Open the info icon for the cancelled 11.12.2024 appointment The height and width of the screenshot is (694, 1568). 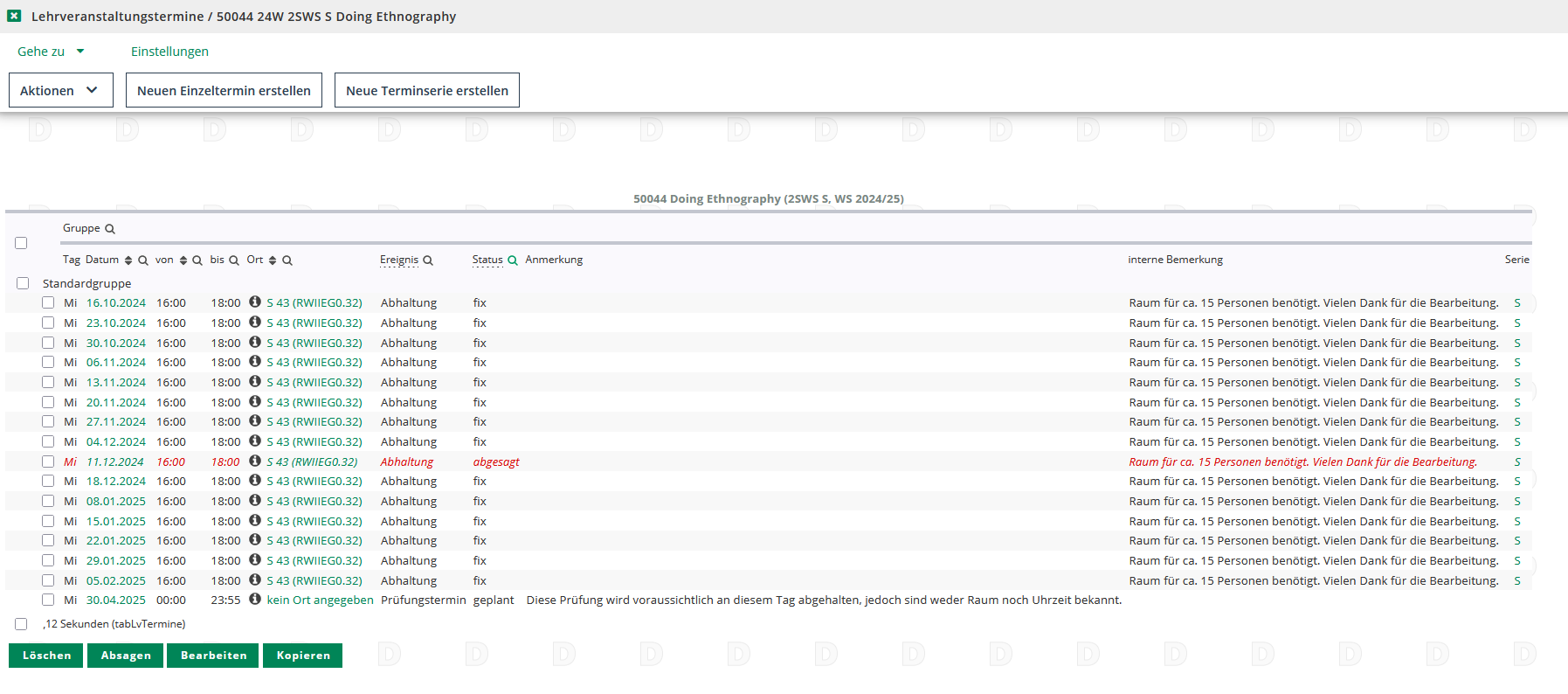pyautogui.click(x=255, y=461)
